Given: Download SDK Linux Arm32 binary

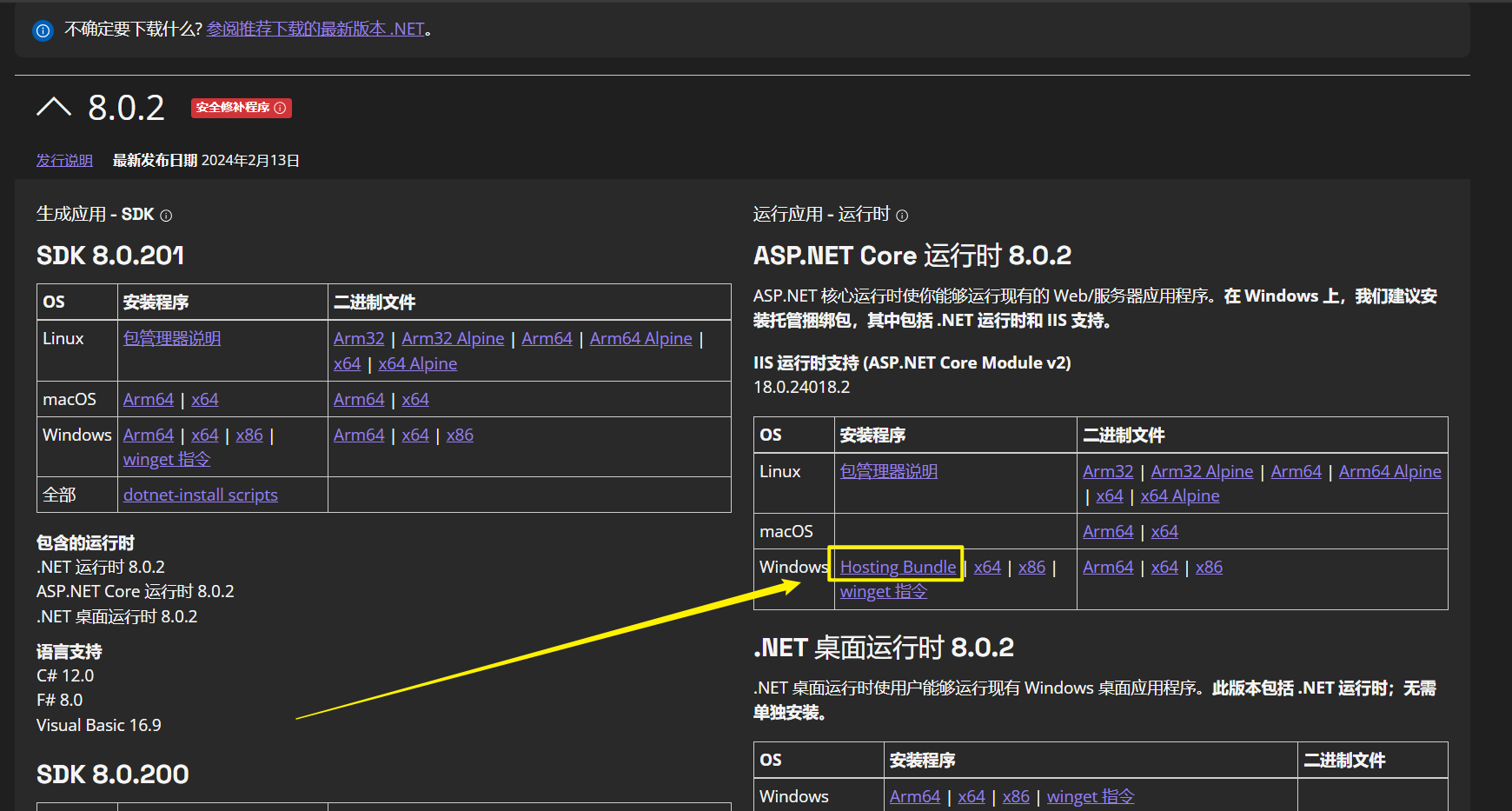Looking at the screenshot, I should click(359, 338).
